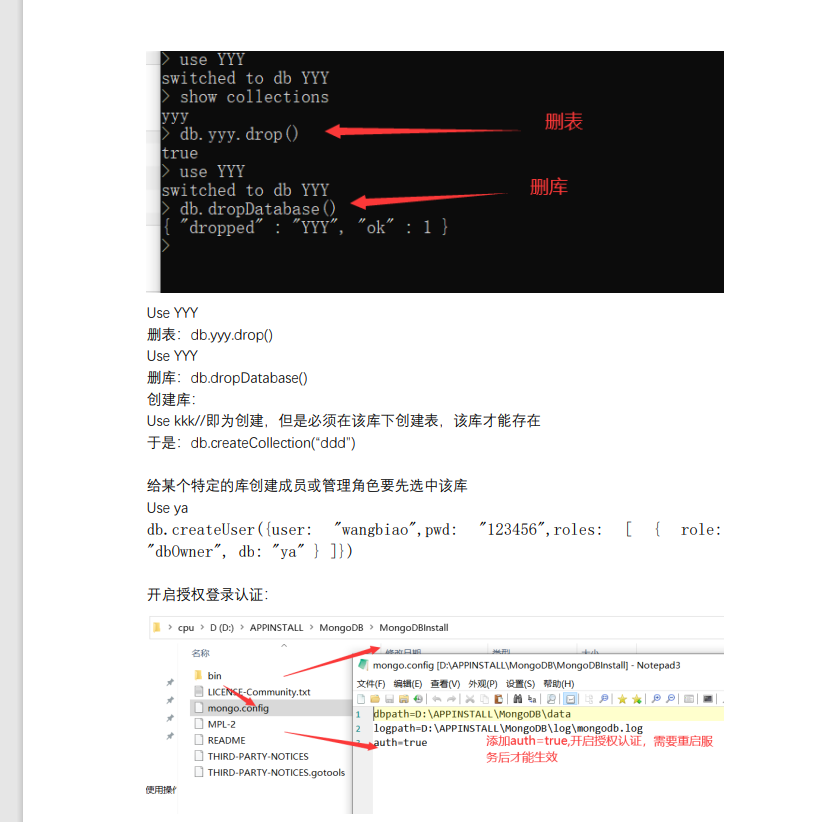
Task: Click the 名称 column header in Explorer
Action: coord(200,653)
